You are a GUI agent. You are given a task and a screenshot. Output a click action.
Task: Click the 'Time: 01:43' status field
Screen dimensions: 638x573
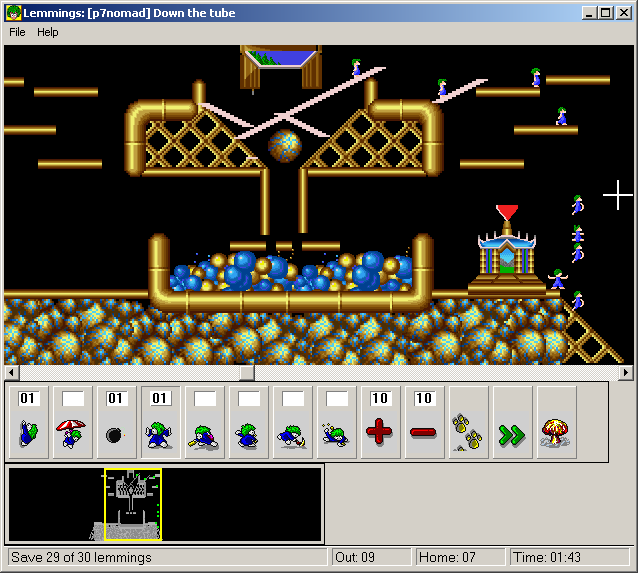pyautogui.click(x=569, y=557)
